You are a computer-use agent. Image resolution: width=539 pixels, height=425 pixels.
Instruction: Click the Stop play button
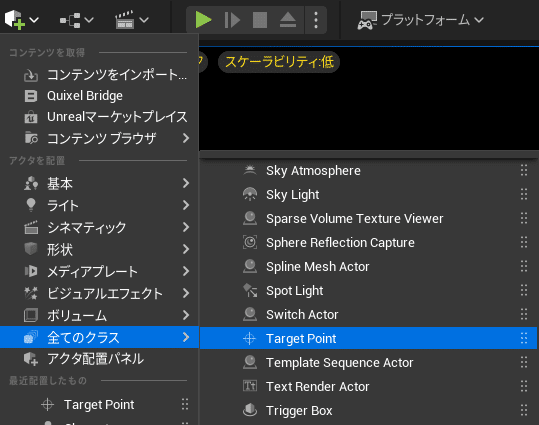click(x=260, y=20)
